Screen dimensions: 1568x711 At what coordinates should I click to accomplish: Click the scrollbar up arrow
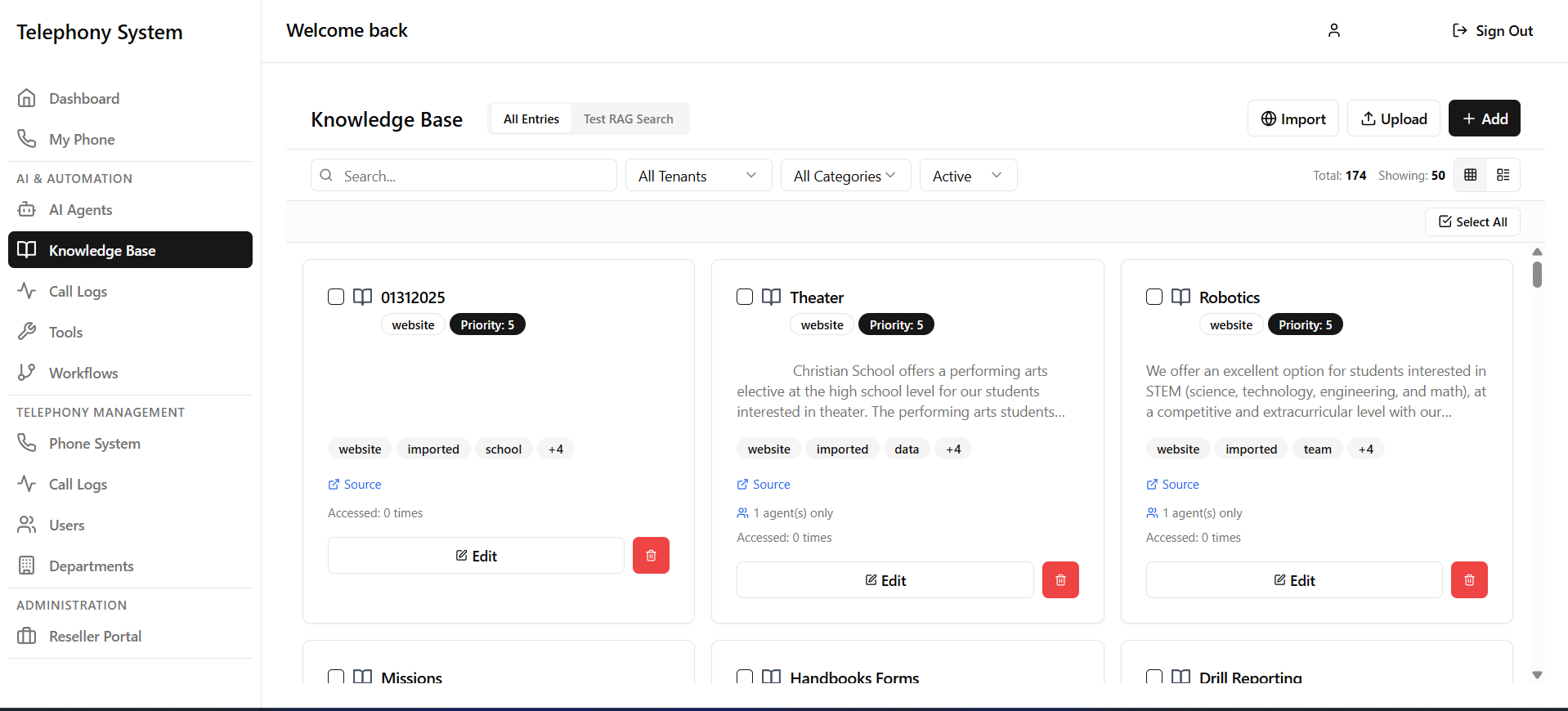tap(1537, 252)
